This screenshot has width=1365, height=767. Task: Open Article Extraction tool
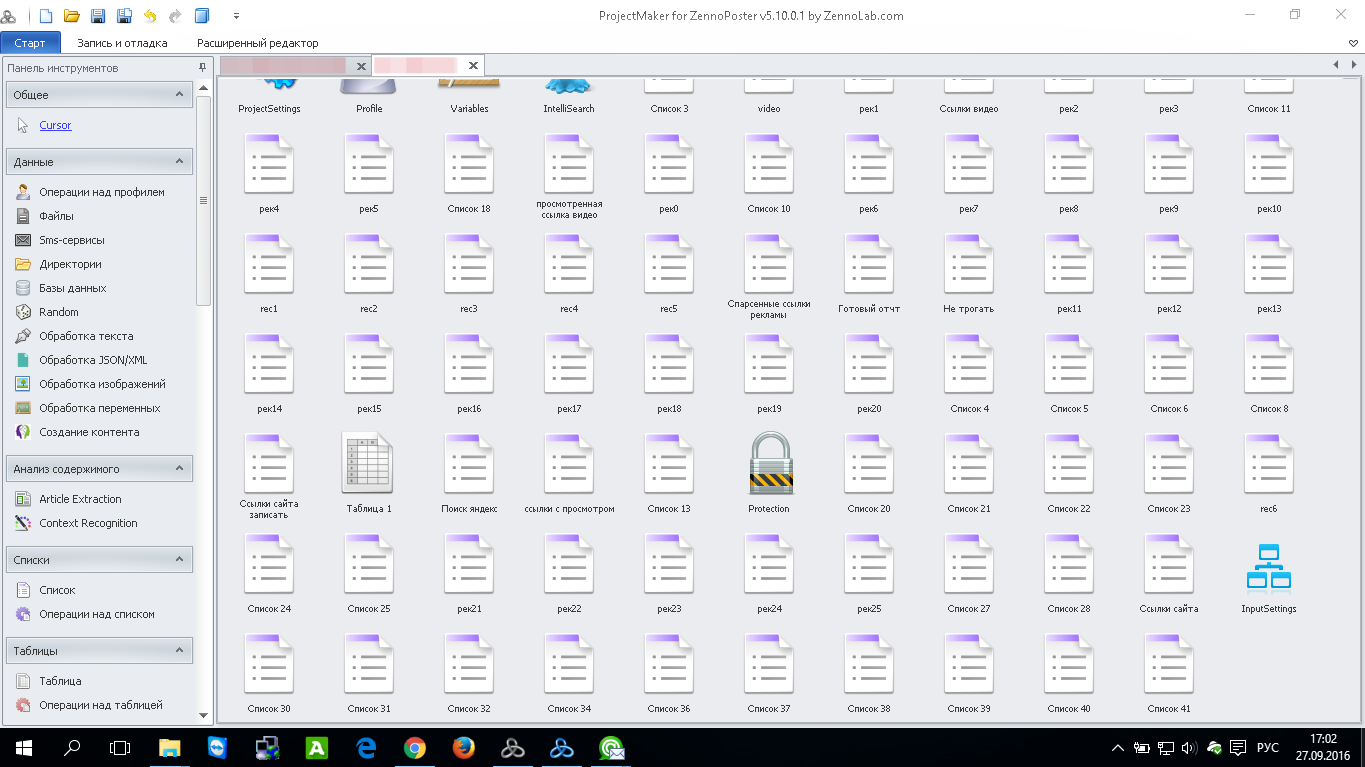80,499
